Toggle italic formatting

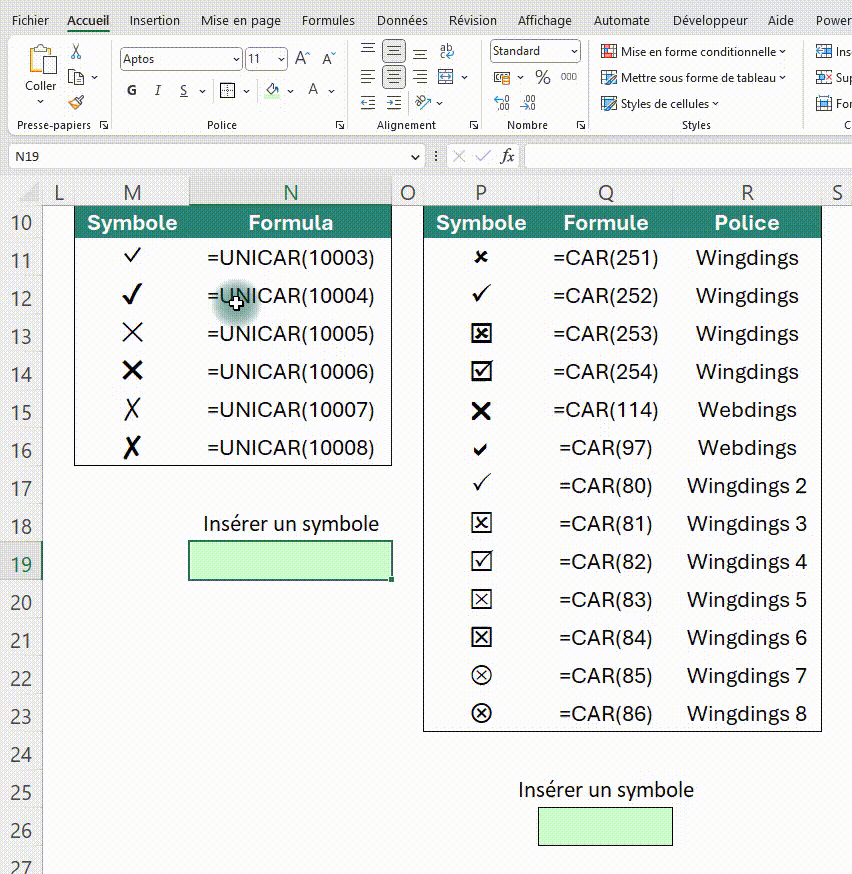click(x=158, y=90)
